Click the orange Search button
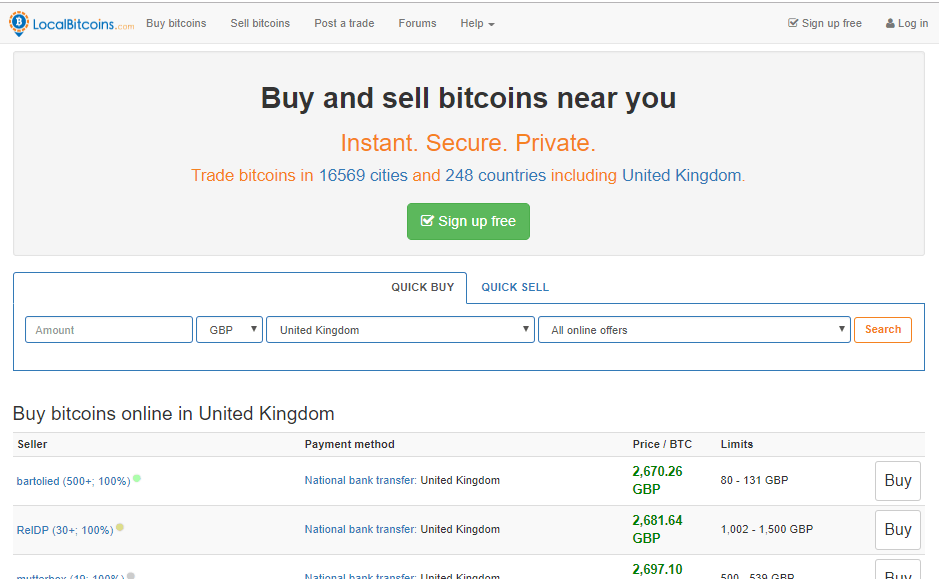This screenshot has width=939, height=579. click(x=883, y=329)
